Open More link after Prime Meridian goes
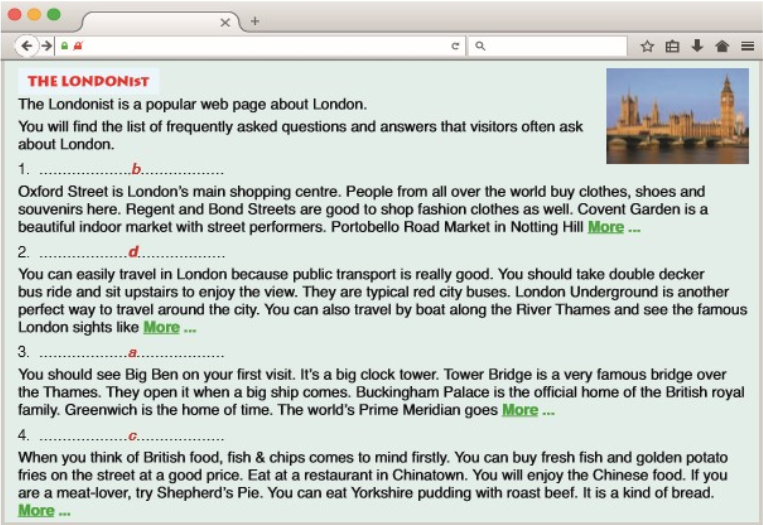This screenshot has width=763, height=525. (520, 410)
